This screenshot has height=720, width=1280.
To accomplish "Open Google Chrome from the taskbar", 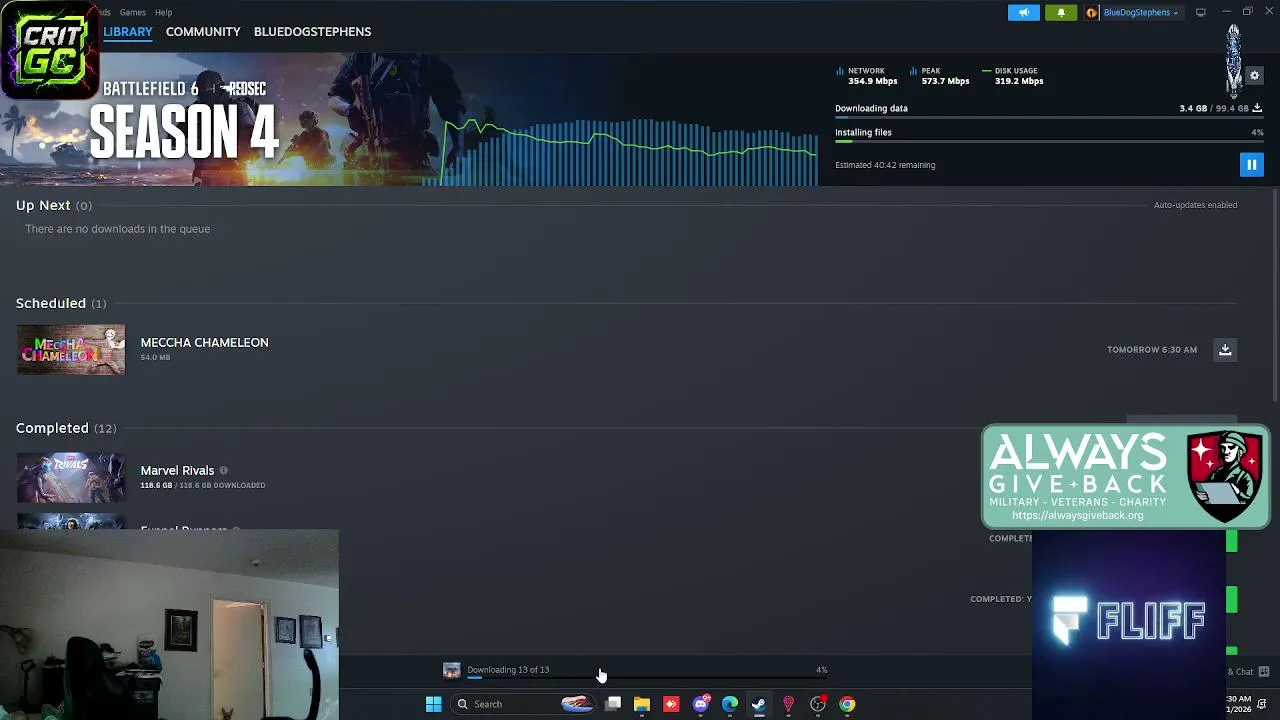I will [x=847, y=704].
